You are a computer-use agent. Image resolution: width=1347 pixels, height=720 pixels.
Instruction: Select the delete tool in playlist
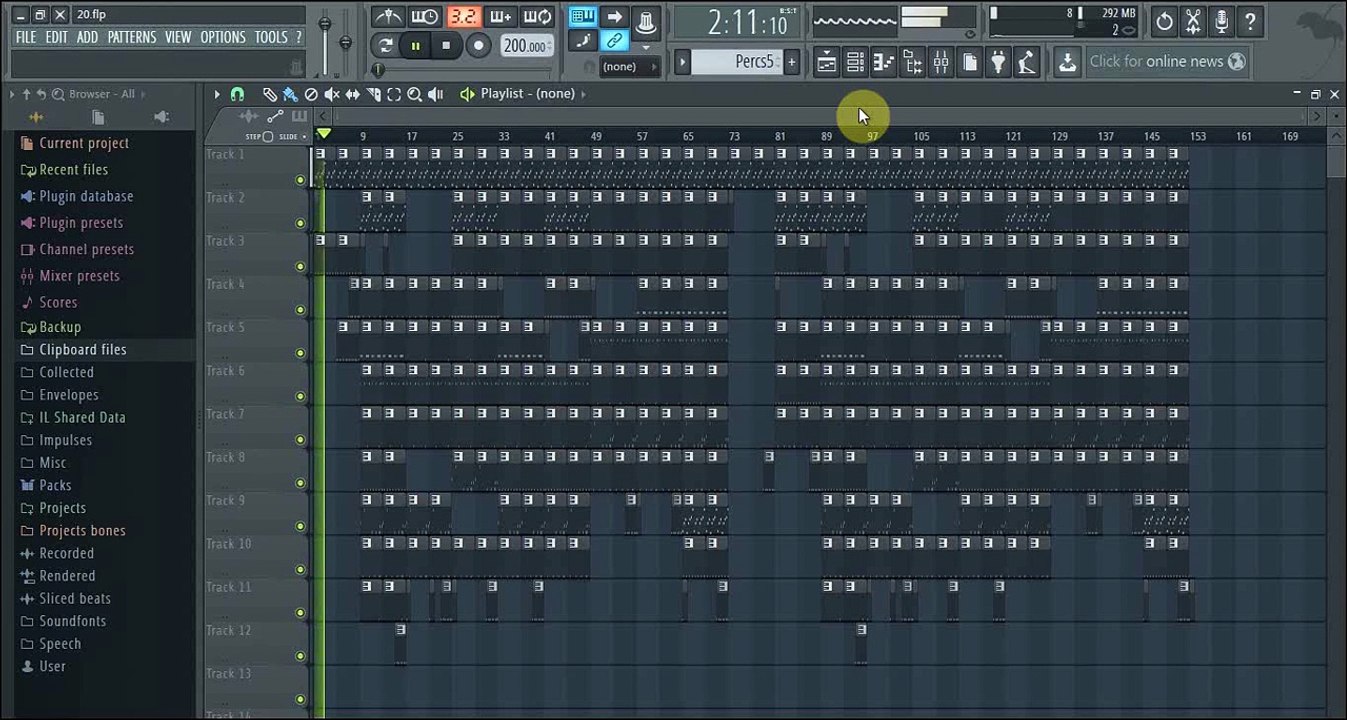[x=311, y=94]
